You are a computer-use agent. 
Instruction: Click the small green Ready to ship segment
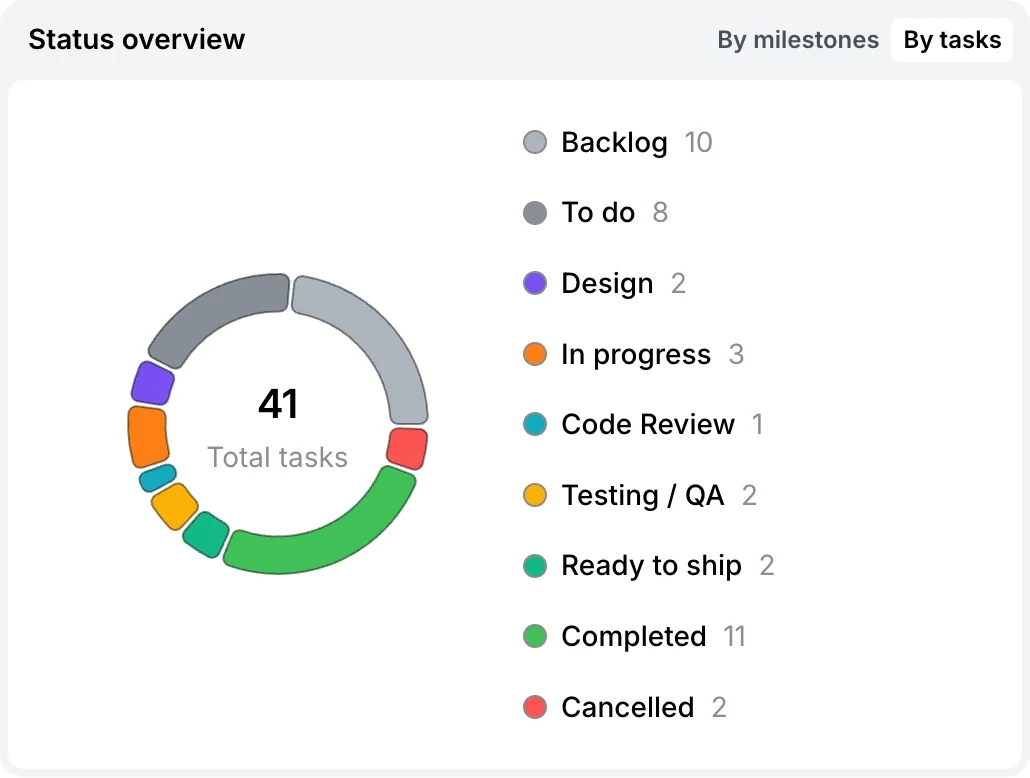[x=206, y=535]
